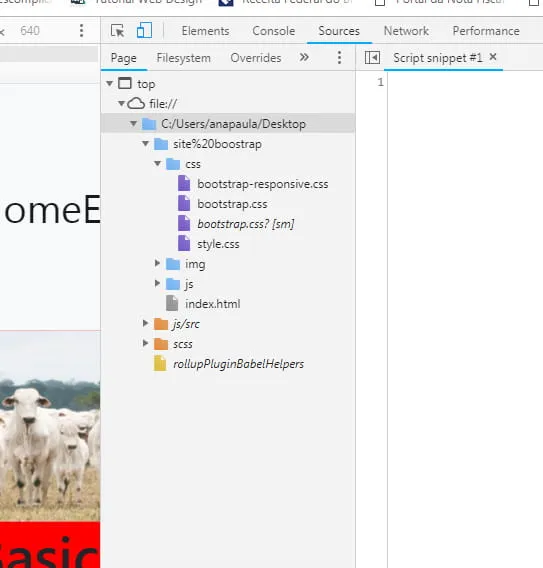Select the style.css file icon
Viewport: 543px width, 568px height.
point(184,243)
